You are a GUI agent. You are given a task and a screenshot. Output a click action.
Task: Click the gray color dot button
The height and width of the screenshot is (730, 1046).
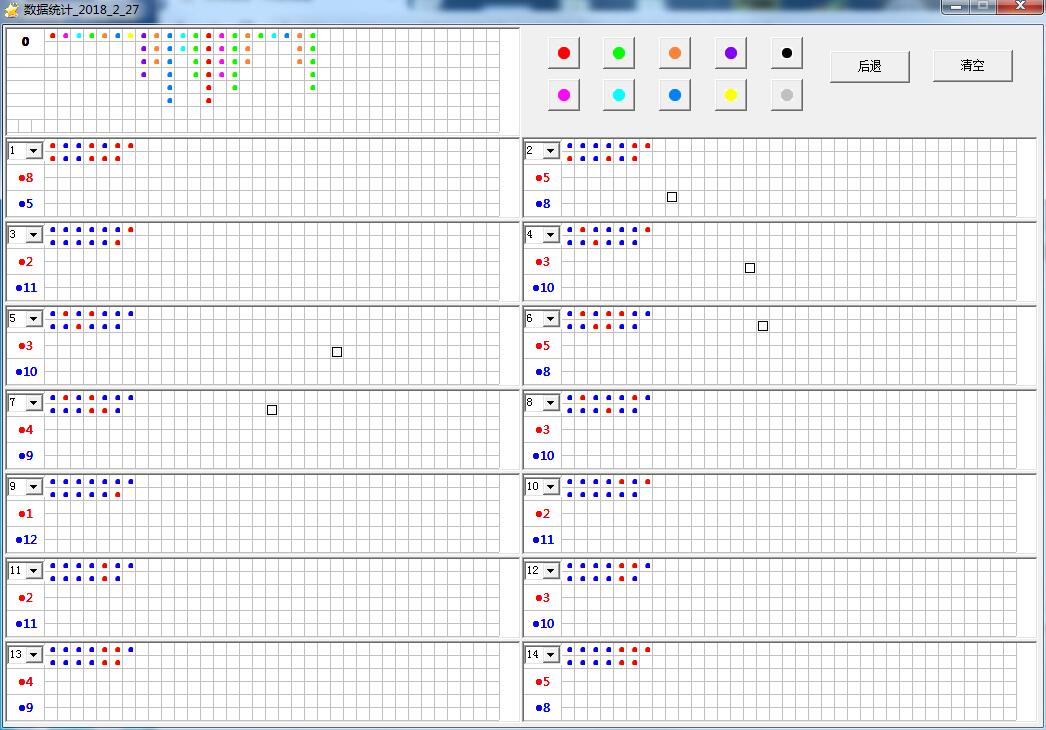pos(787,95)
